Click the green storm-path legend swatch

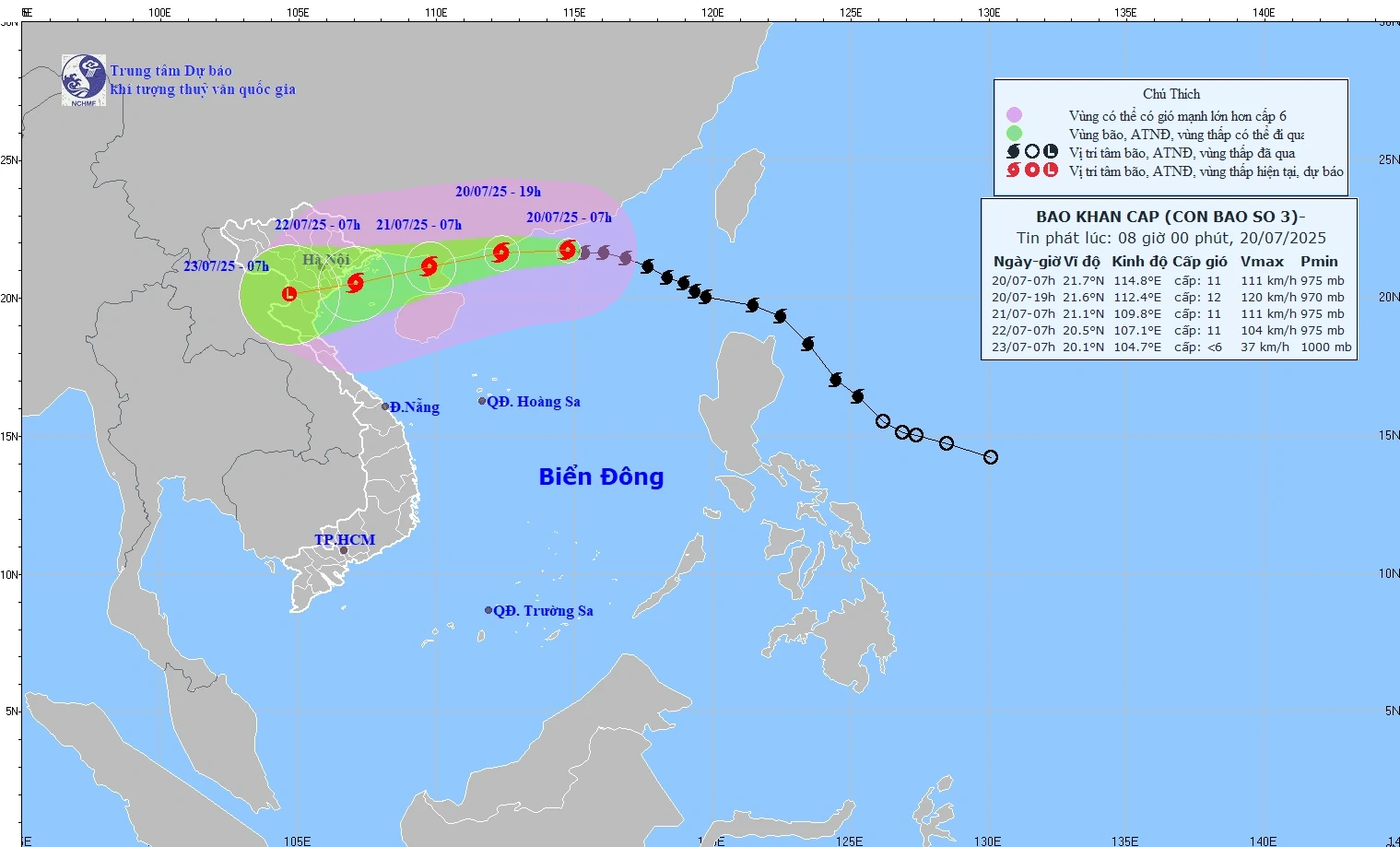(x=1014, y=134)
